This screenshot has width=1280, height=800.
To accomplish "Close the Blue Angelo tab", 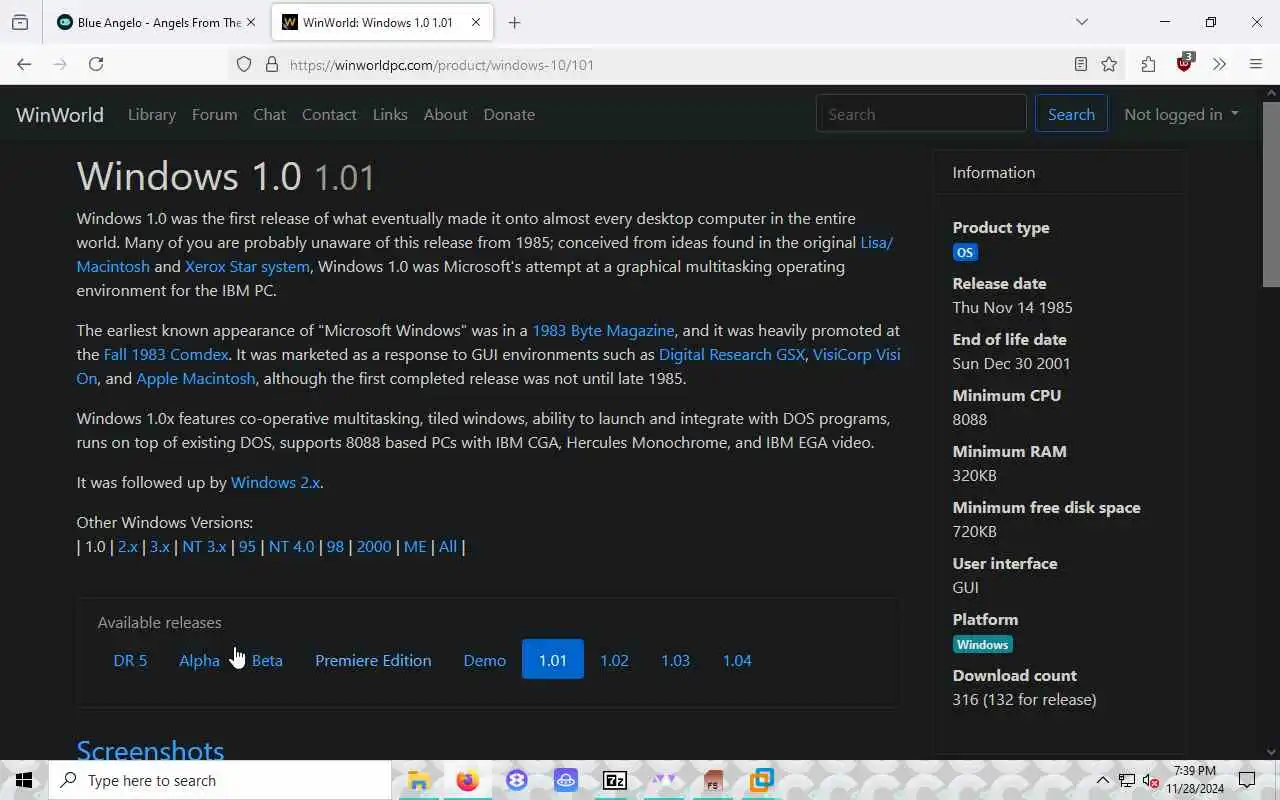I will coord(250,22).
